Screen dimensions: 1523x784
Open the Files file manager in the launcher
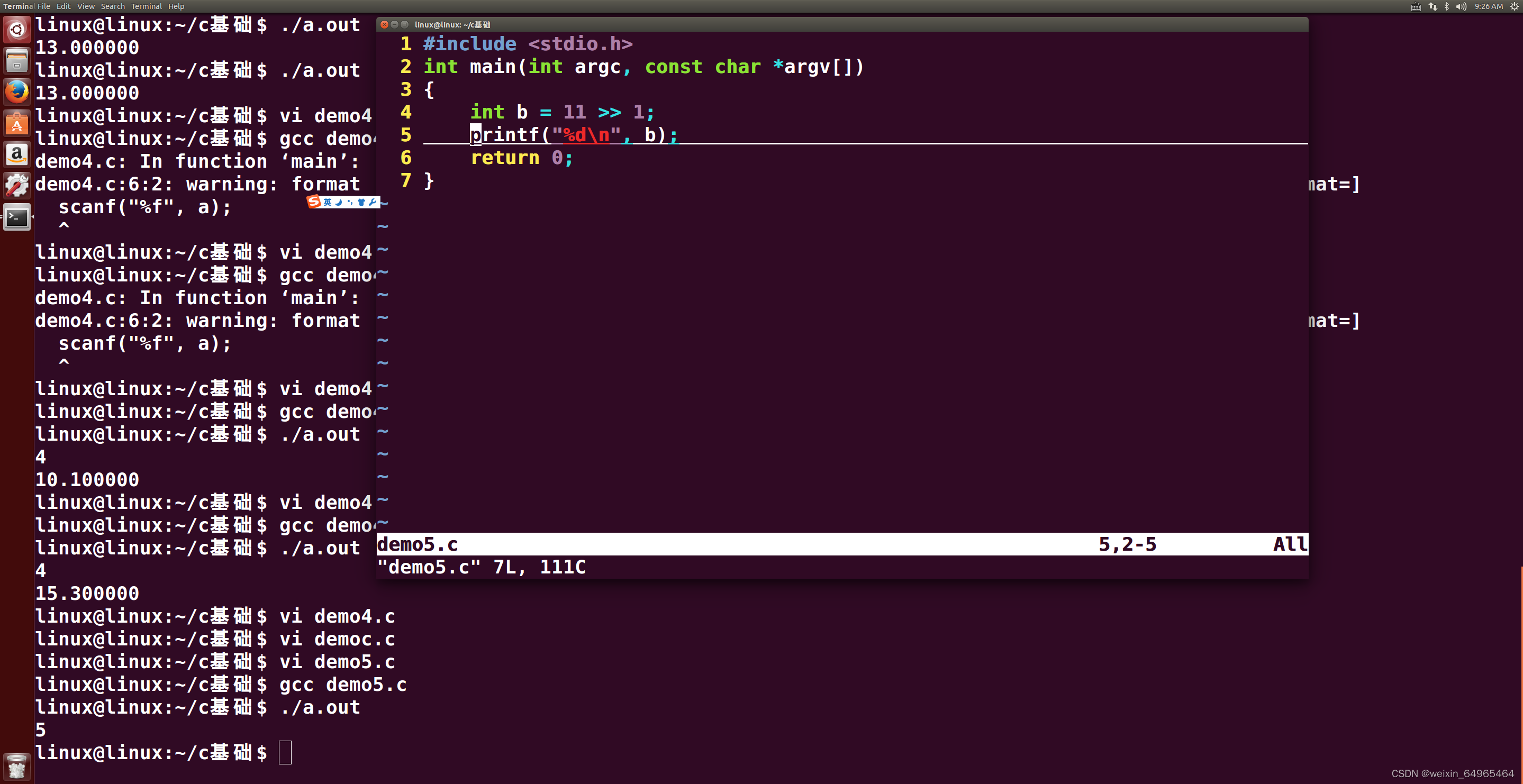pyautogui.click(x=16, y=60)
